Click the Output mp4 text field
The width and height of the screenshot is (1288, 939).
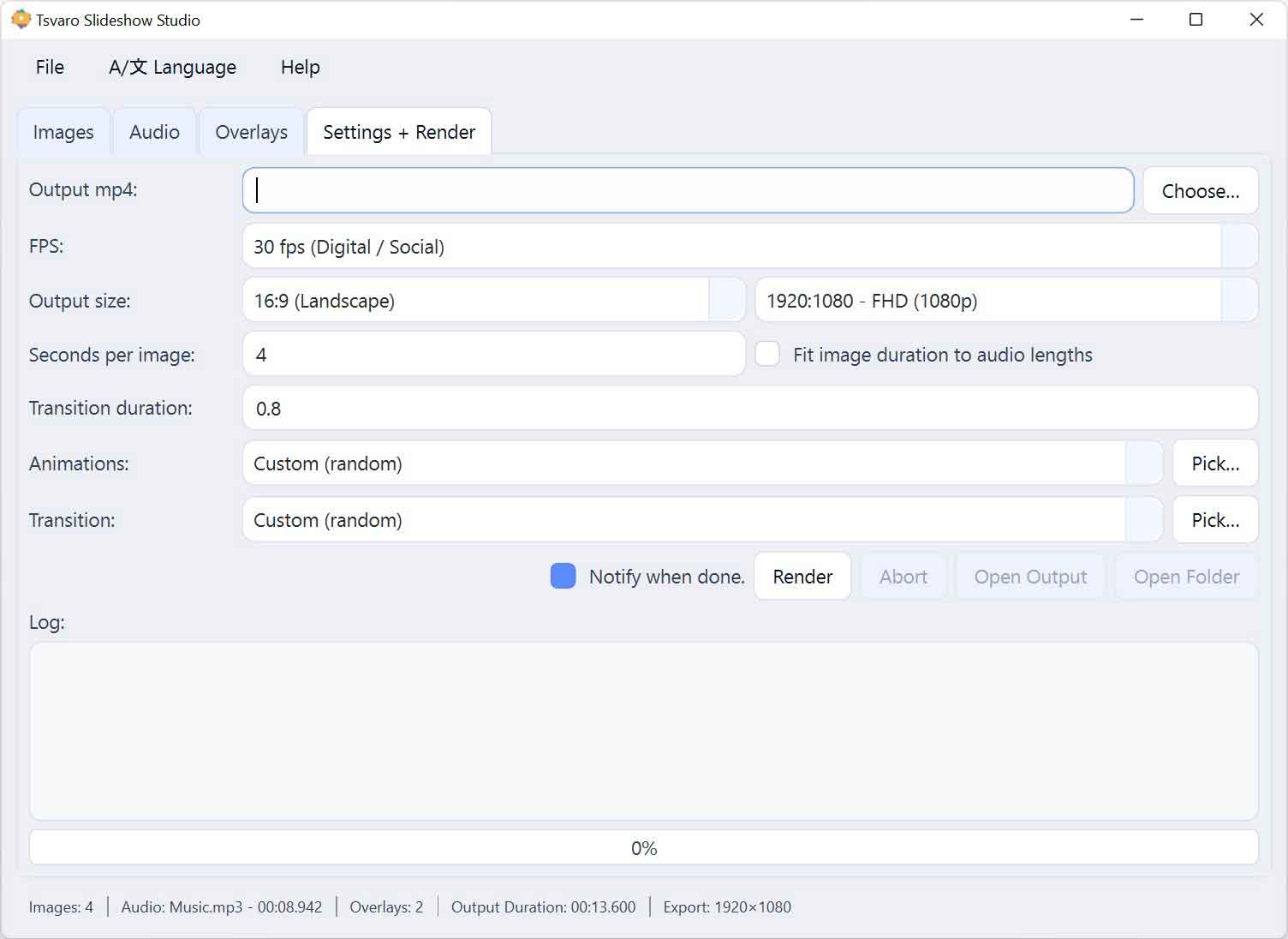tap(688, 190)
